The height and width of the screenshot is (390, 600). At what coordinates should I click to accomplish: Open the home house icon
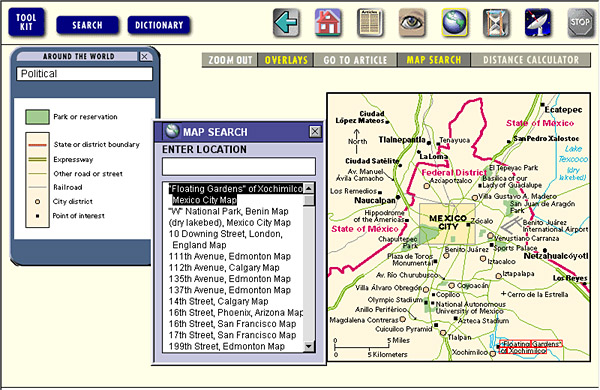coord(328,23)
